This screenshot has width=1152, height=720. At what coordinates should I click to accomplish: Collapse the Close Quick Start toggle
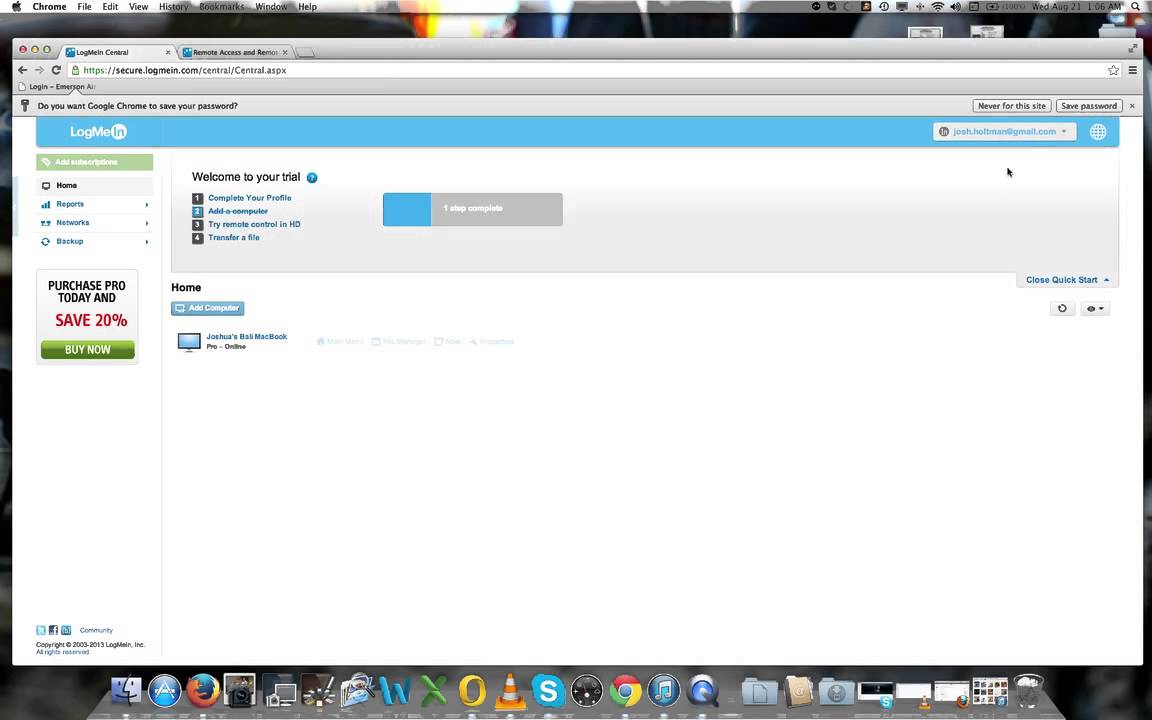point(1067,280)
